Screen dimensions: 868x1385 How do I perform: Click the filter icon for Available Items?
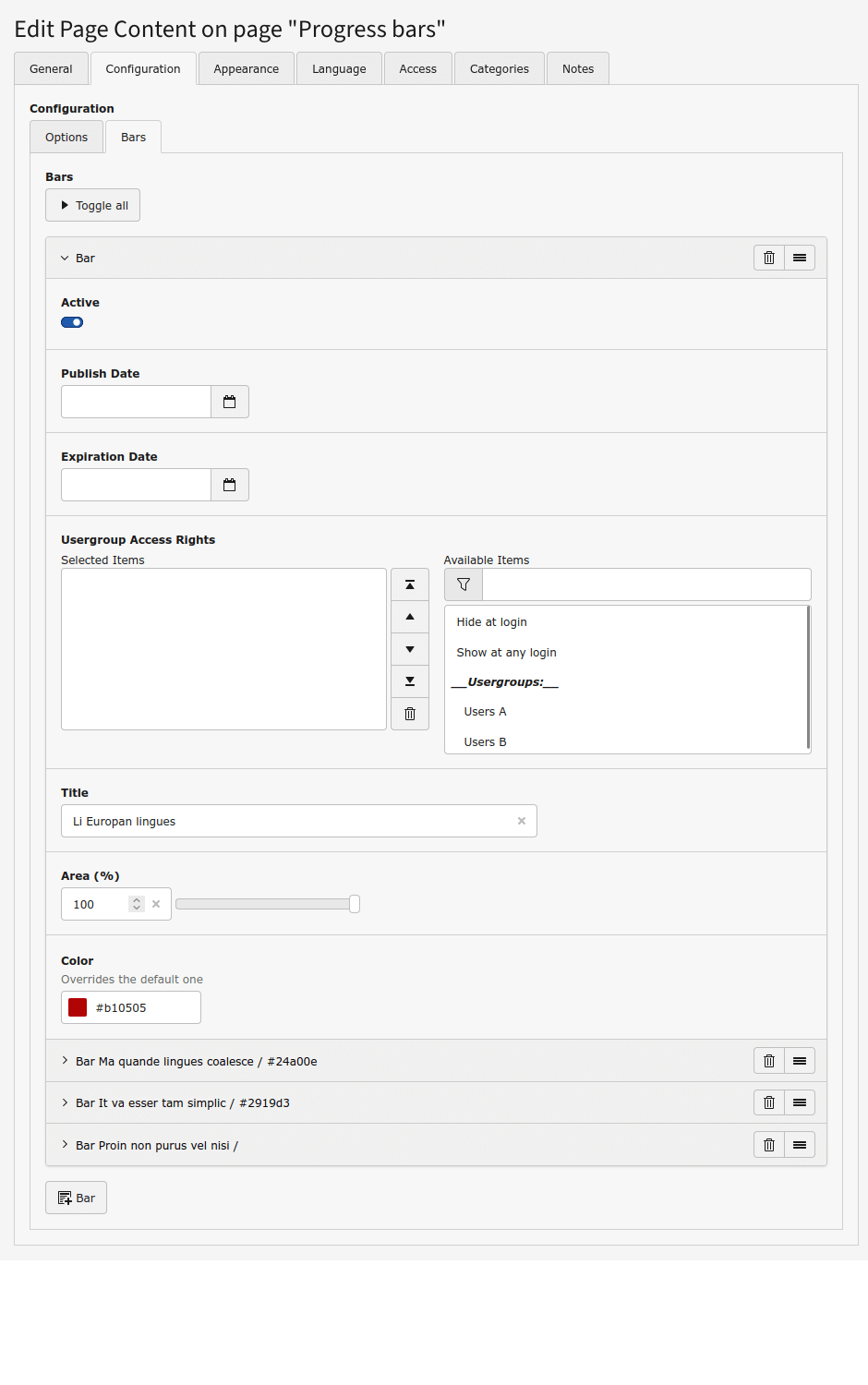point(464,584)
